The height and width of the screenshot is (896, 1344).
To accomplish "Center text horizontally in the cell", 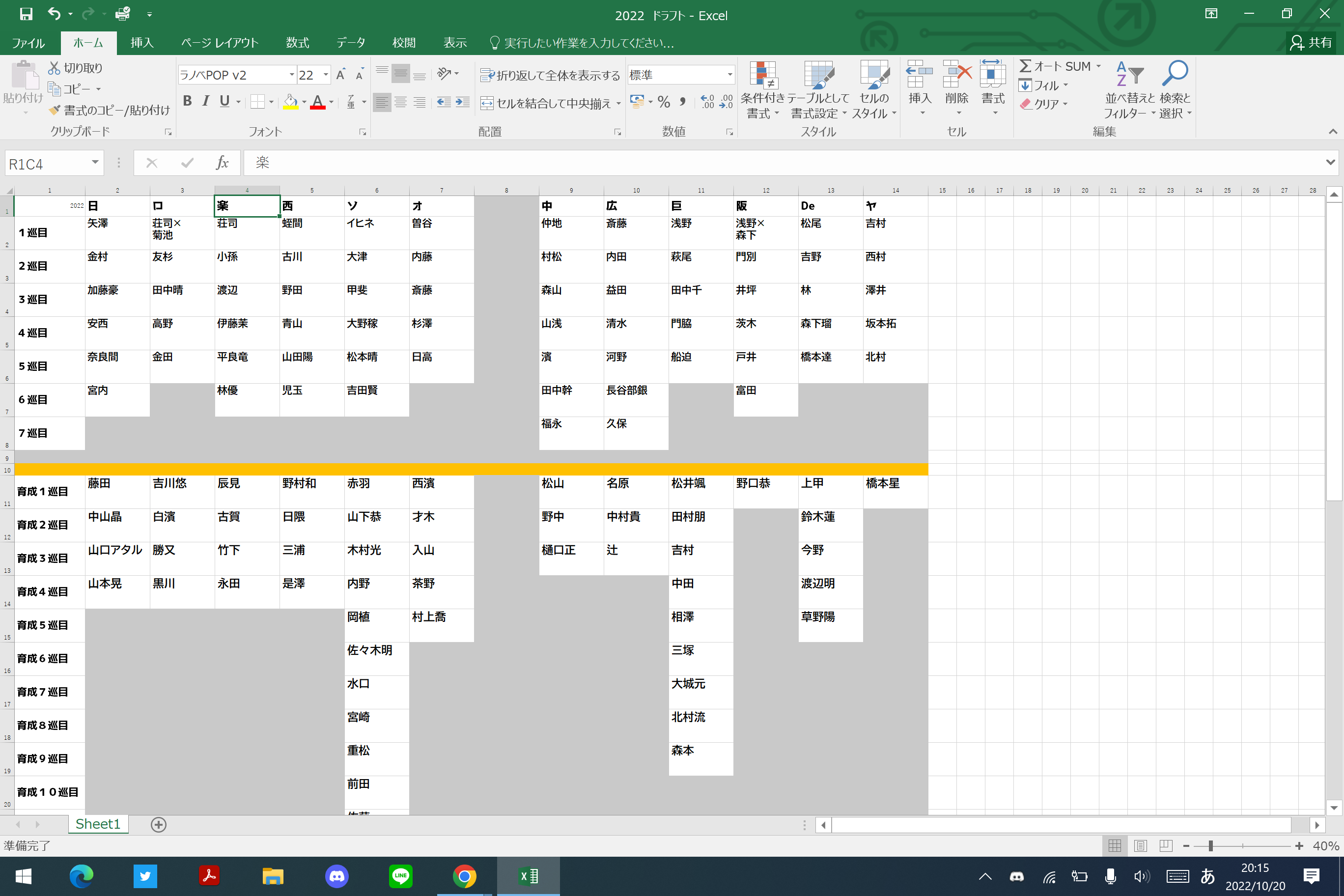I will pos(400,102).
